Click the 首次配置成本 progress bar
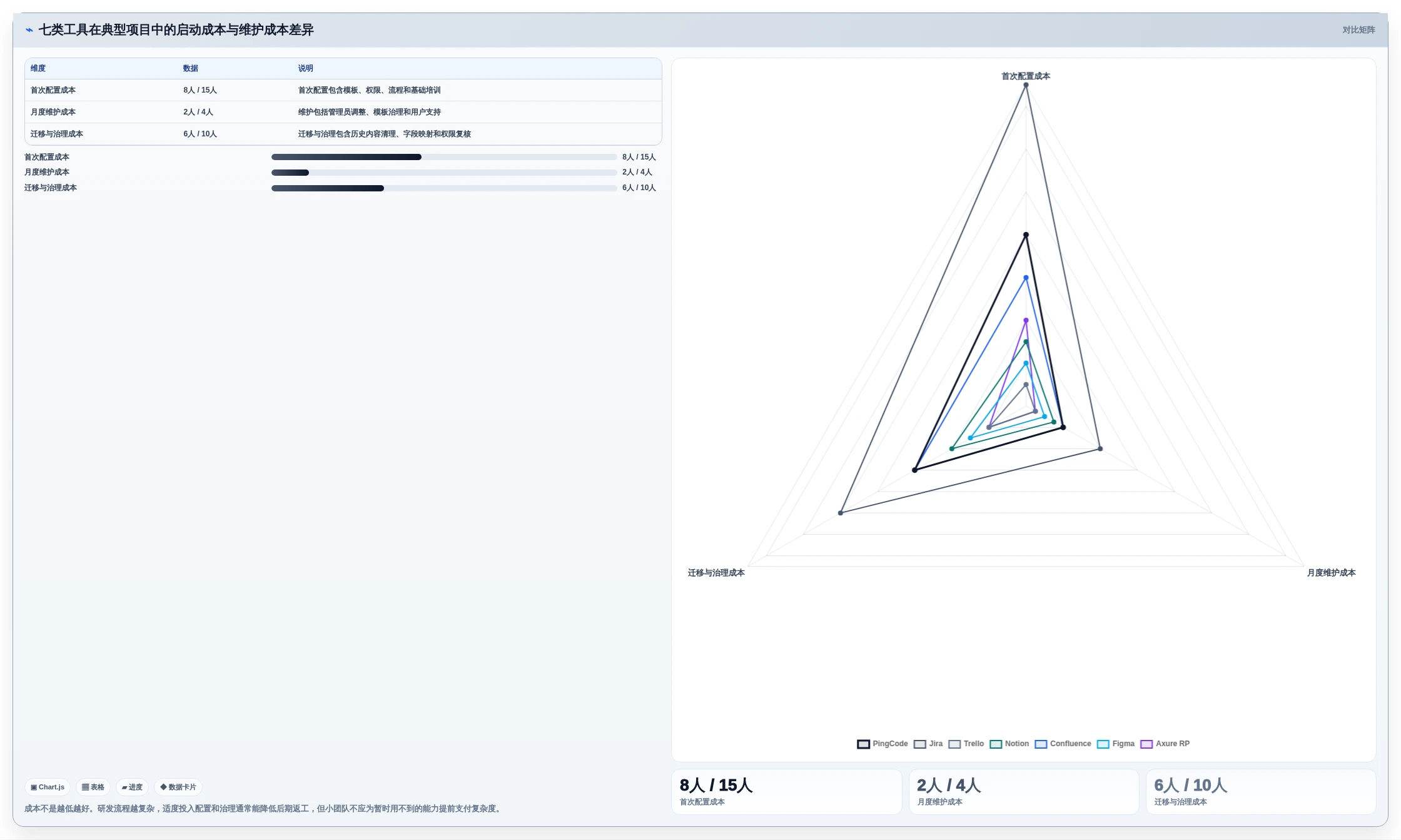 coord(444,157)
